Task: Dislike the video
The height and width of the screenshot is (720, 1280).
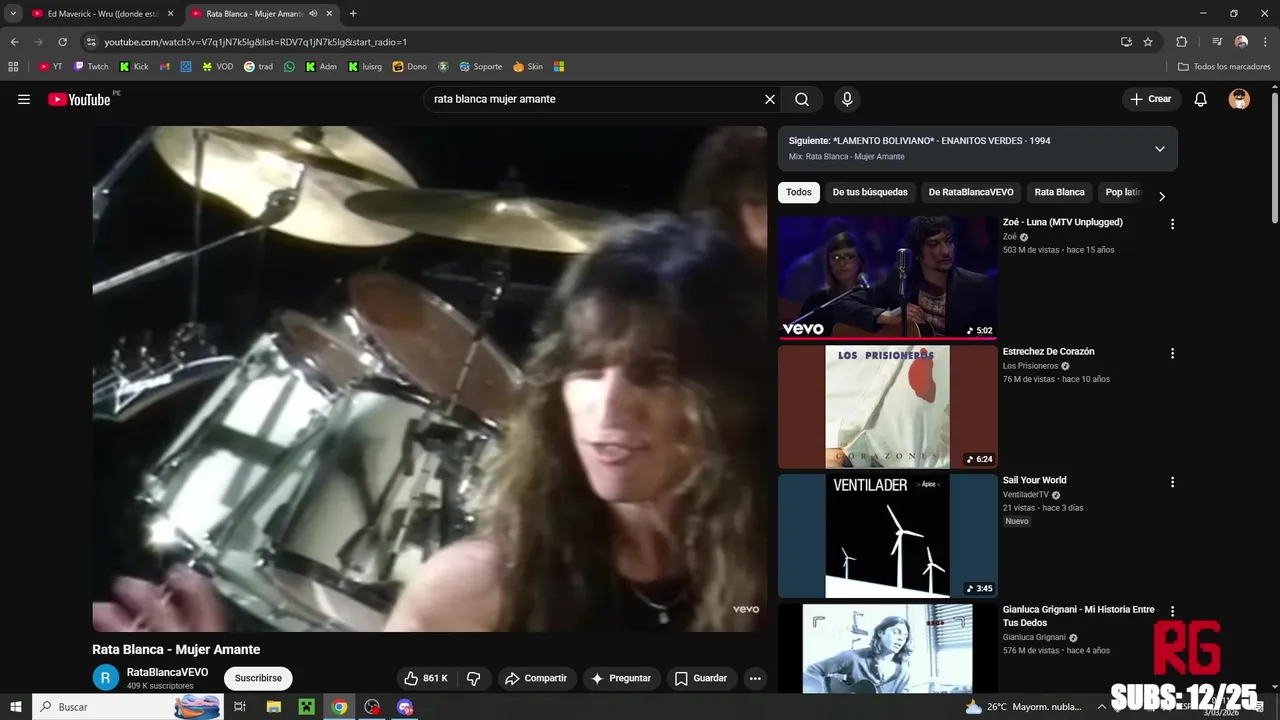Action: (474, 678)
